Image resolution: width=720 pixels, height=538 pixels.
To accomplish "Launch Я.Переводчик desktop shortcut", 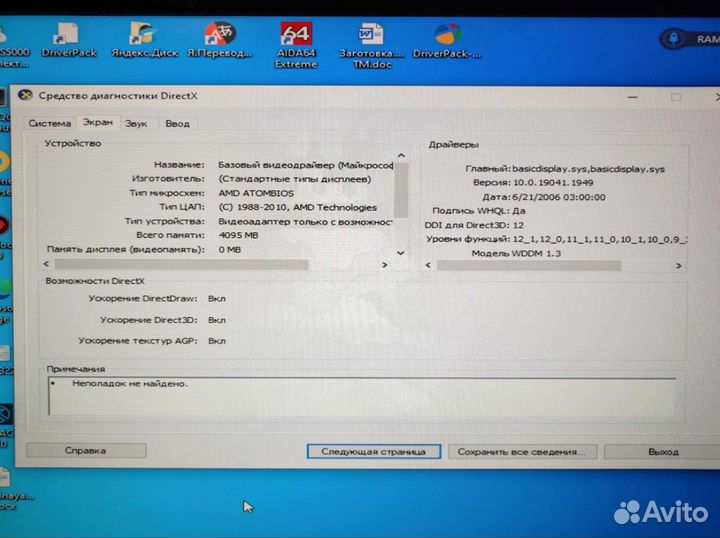I will point(220,40).
